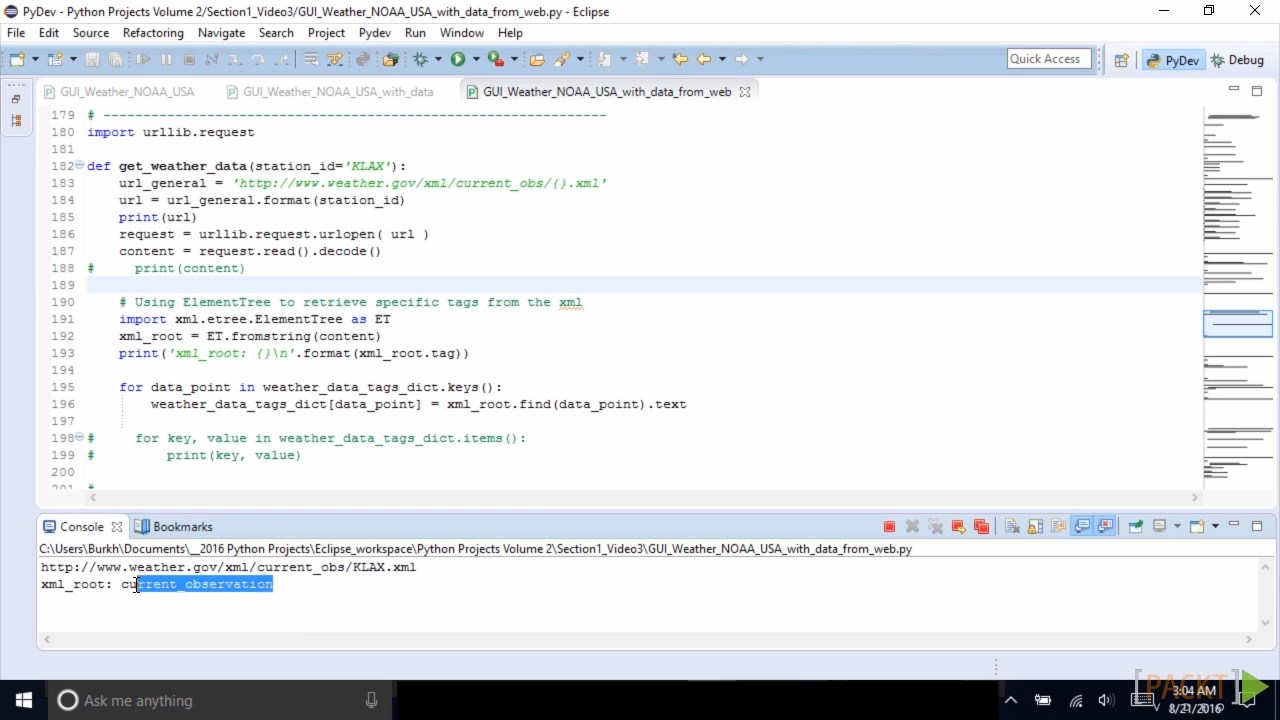1280x720 pixels.
Task: Click the Save All toolbar icon
Action: pyautogui.click(x=115, y=59)
